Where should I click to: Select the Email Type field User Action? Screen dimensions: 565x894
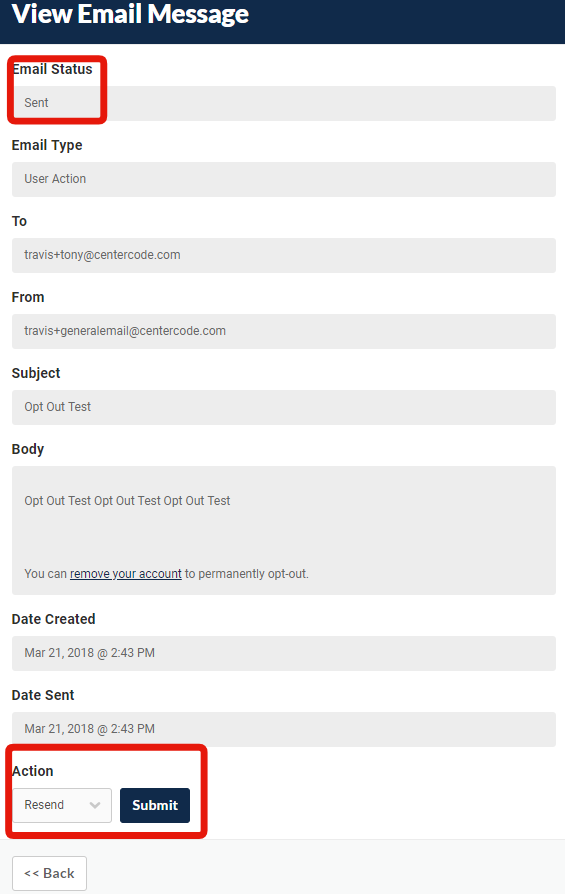(284, 179)
